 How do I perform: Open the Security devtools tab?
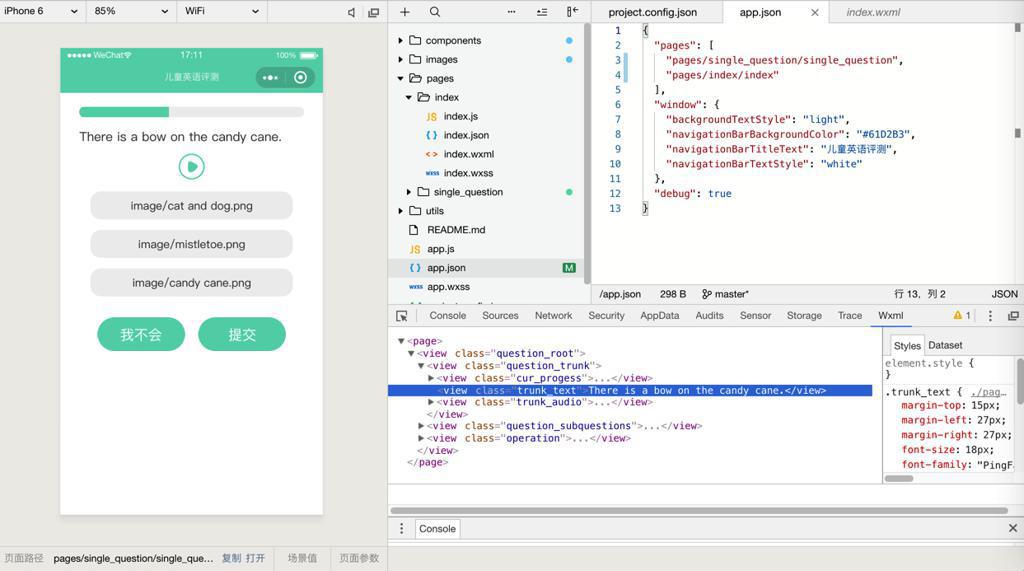(x=606, y=316)
